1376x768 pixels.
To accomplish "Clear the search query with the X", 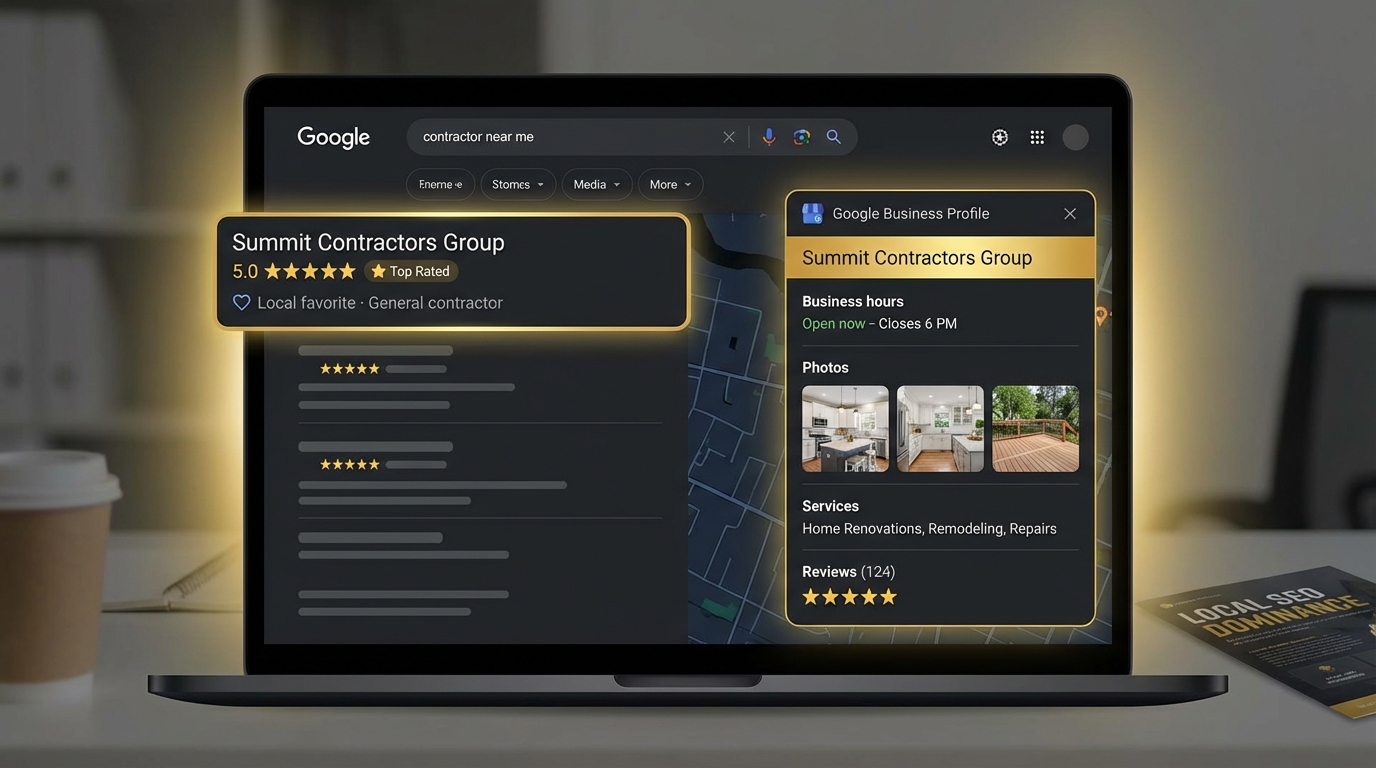I will tap(729, 136).
